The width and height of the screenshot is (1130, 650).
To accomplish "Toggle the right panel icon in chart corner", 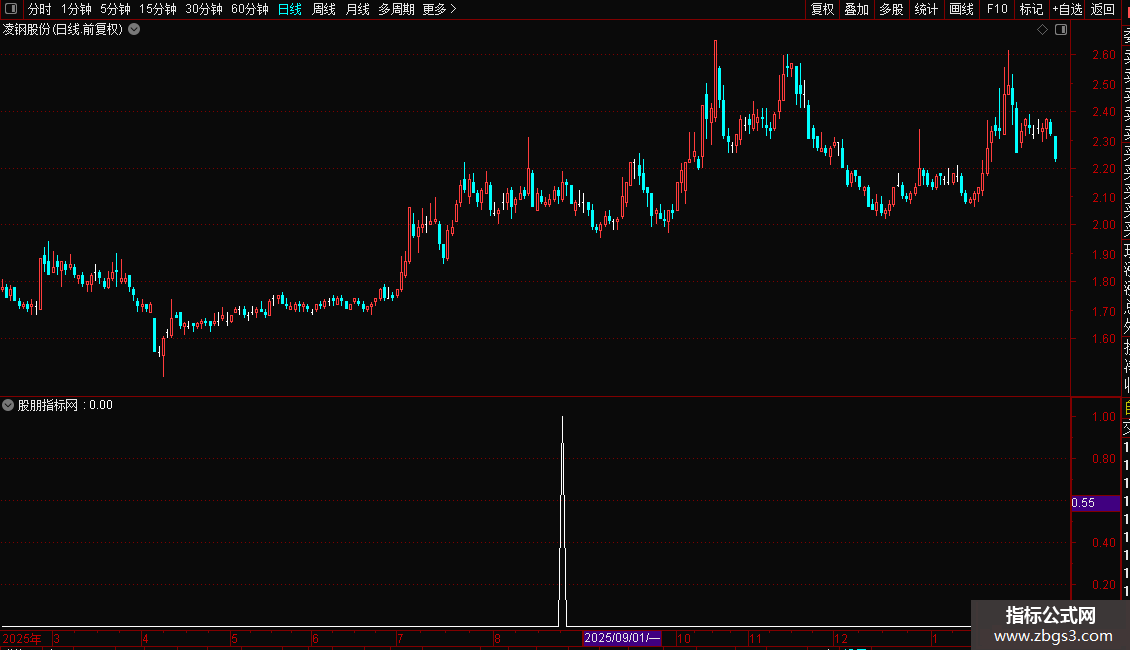I will pyautogui.click(x=1061, y=30).
